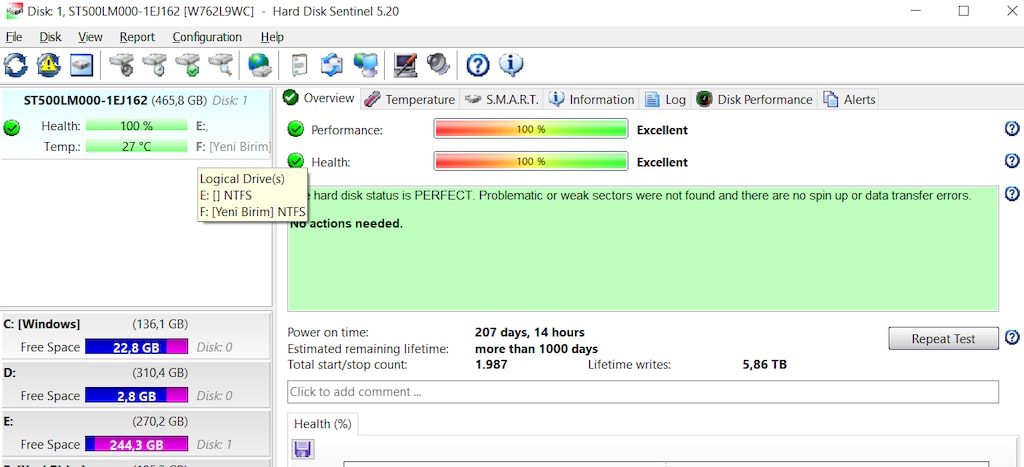Click the Excellent label next to Performance bar
Viewport: 1024px width, 467px height.
pyautogui.click(x=662, y=130)
